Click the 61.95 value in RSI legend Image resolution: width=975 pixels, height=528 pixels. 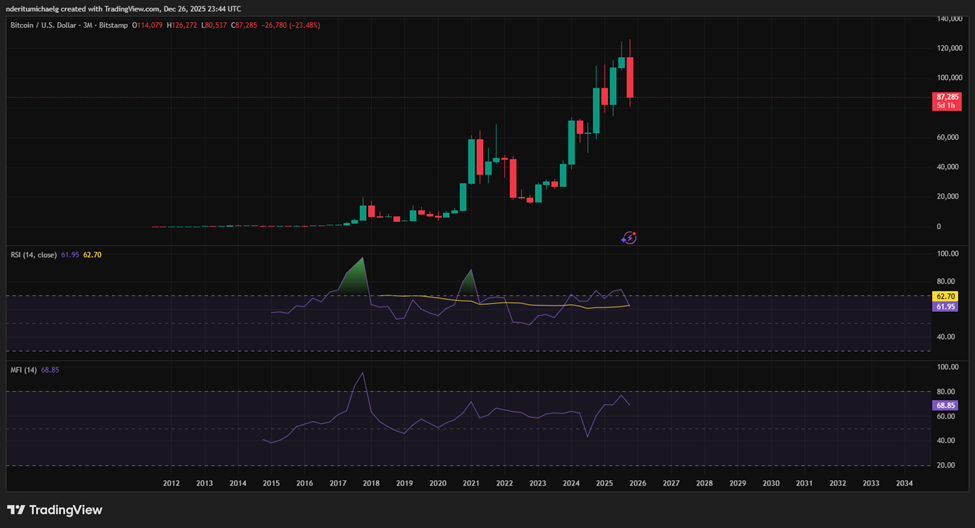click(x=70, y=255)
